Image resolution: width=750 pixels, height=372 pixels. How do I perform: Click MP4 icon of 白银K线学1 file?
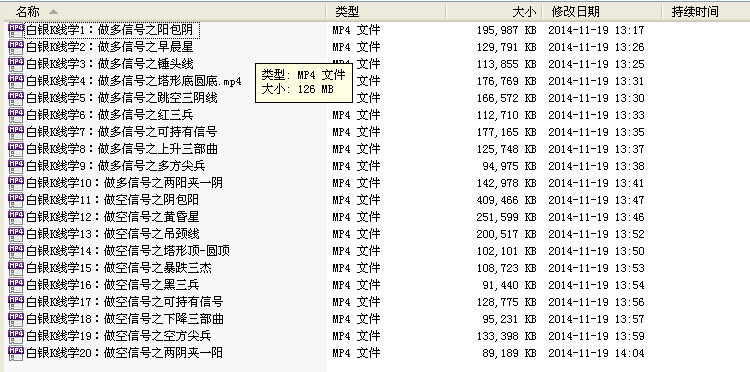(x=16, y=30)
